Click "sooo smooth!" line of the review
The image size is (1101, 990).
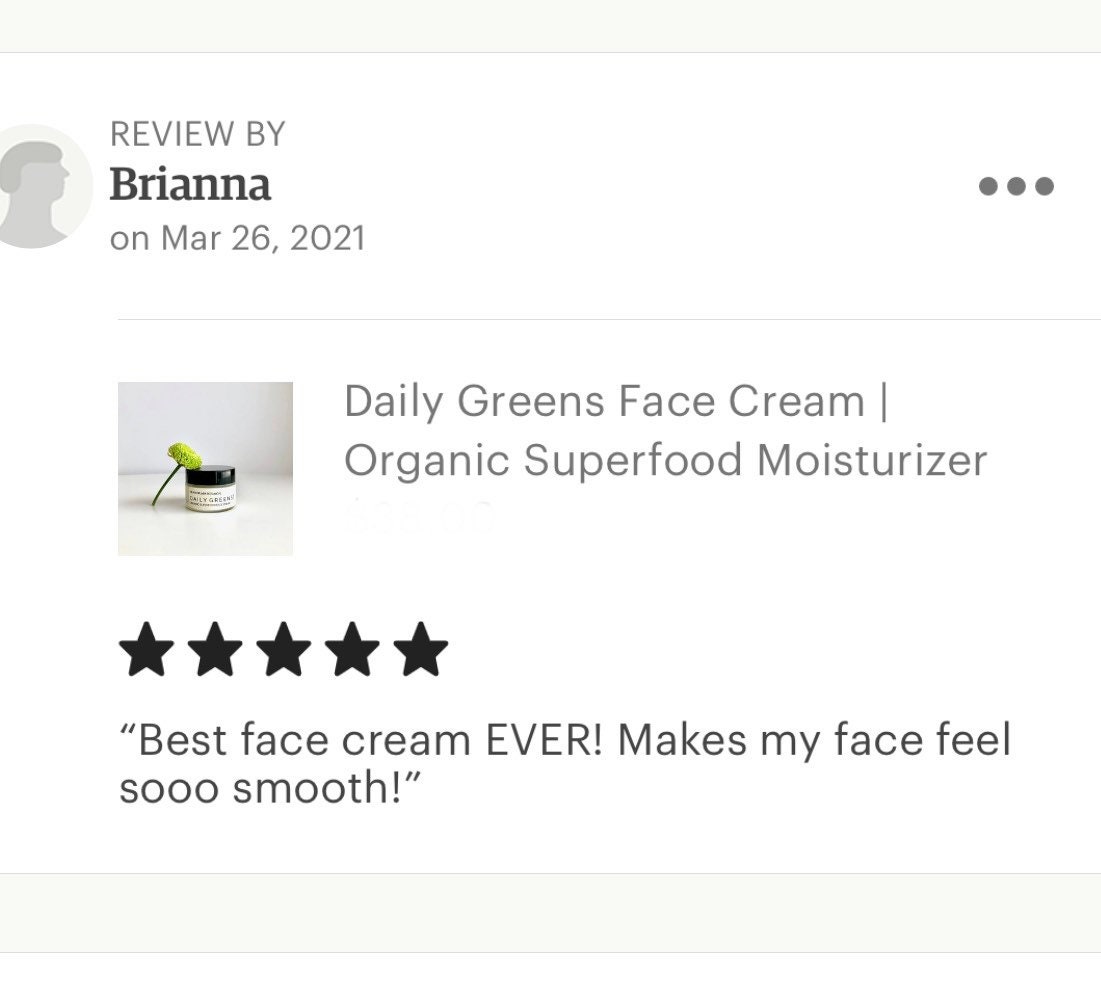click(270, 788)
